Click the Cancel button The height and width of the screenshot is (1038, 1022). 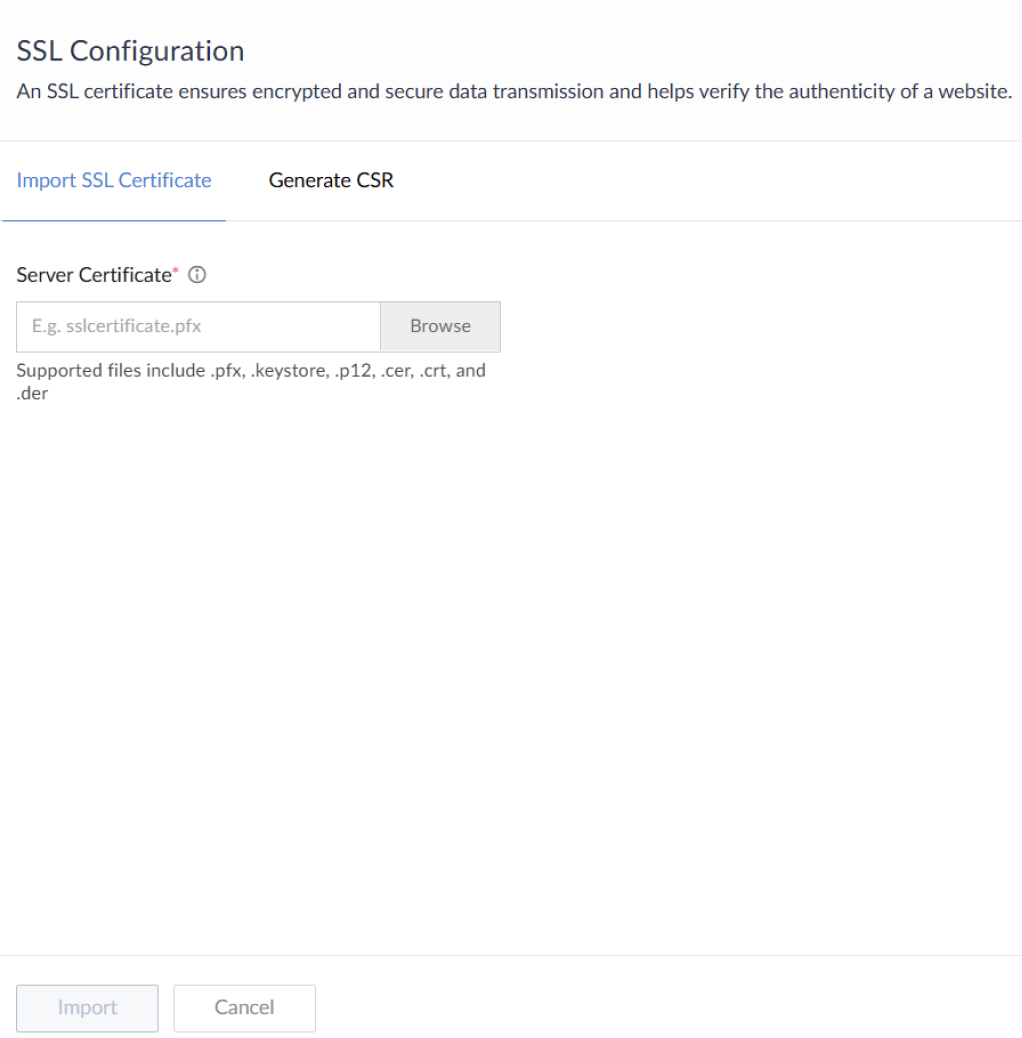[244, 1008]
